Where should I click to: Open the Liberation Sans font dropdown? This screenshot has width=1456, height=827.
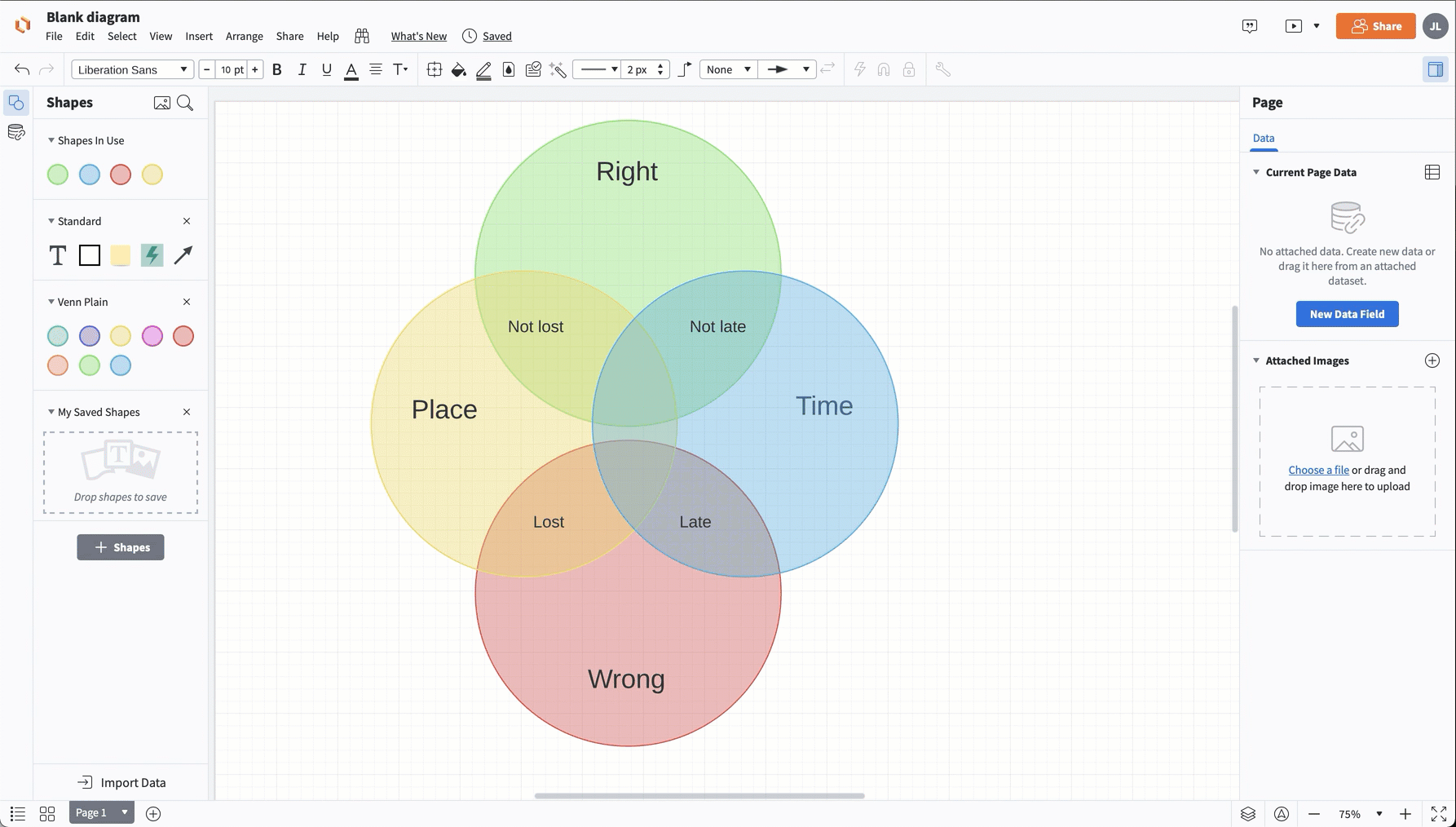(x=132, y=69)
